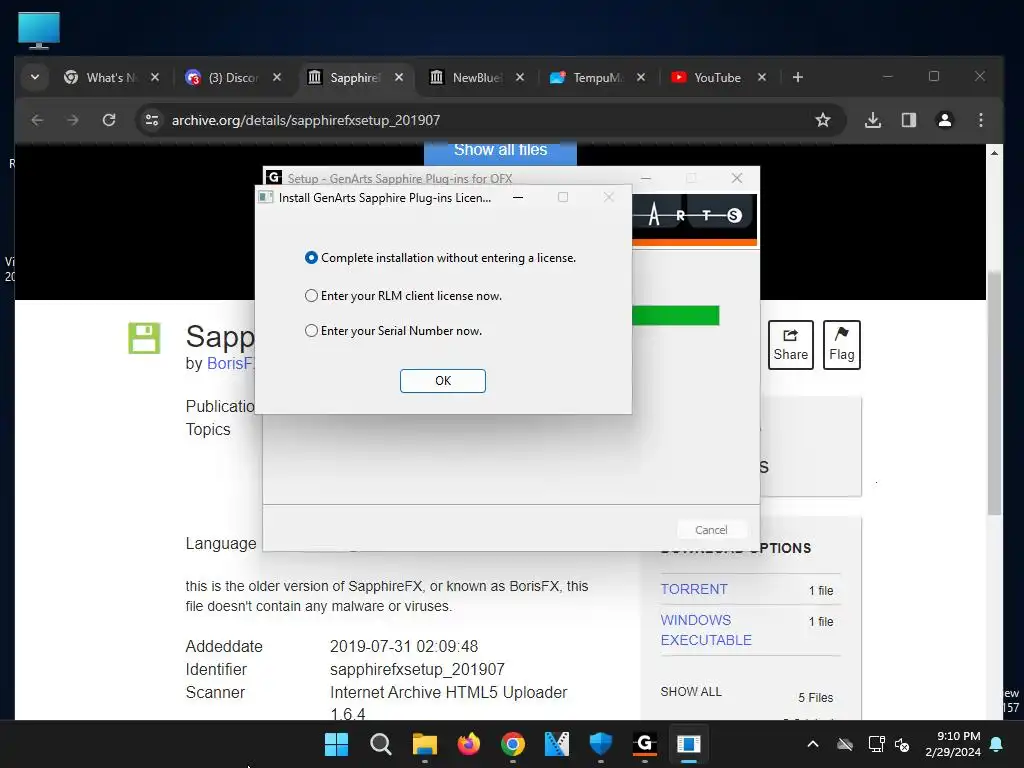1024x768 pixels.
Task: Click the page vertical scrollbar thumb
Action: point(994,392)
